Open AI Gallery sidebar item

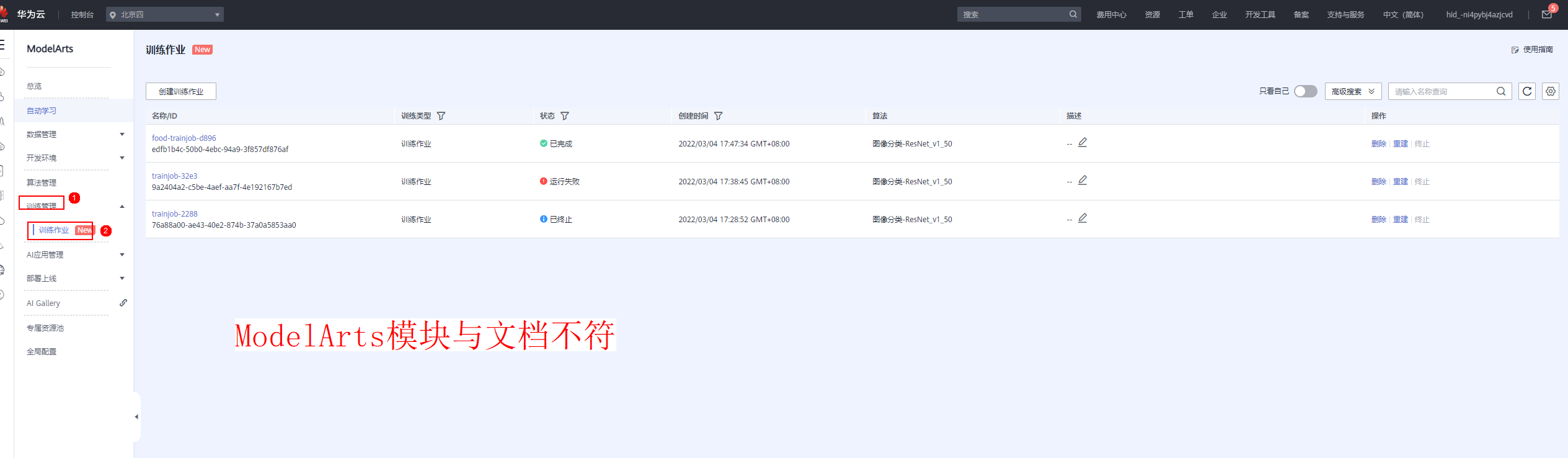point(43,303)
